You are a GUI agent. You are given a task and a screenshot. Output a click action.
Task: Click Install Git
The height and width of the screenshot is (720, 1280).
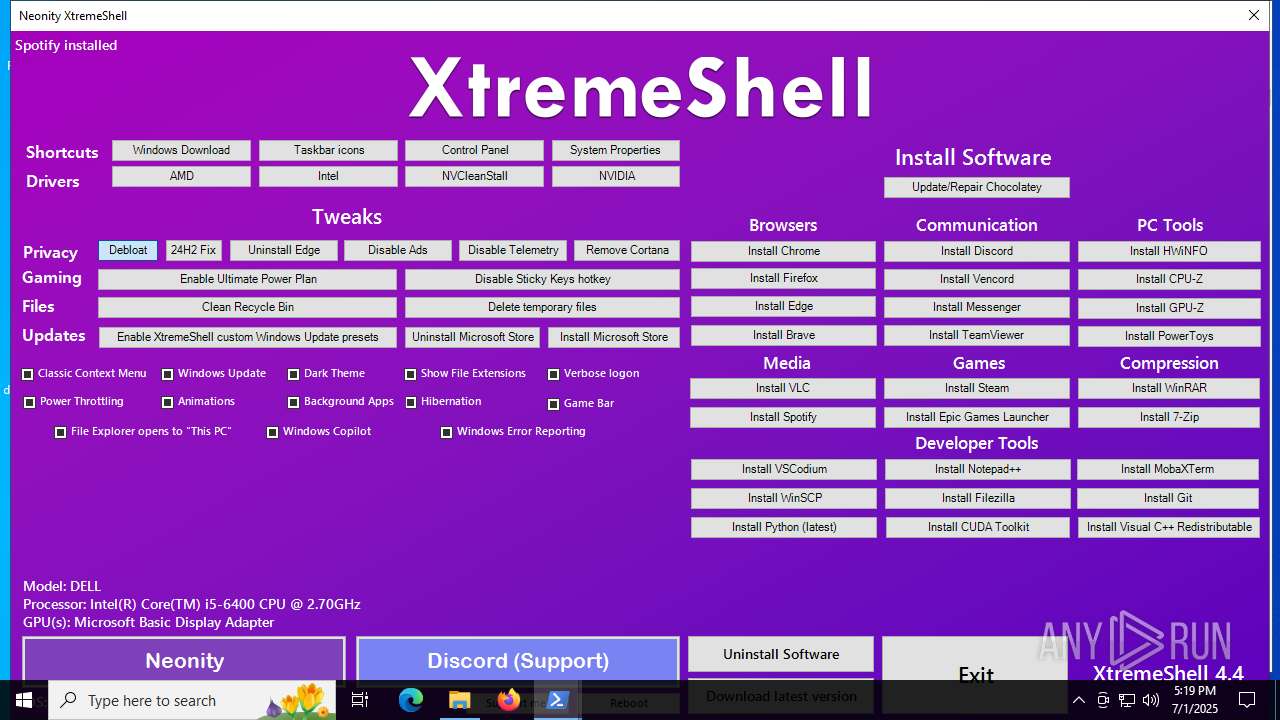pyautogui.click(x=1168, y=498)
